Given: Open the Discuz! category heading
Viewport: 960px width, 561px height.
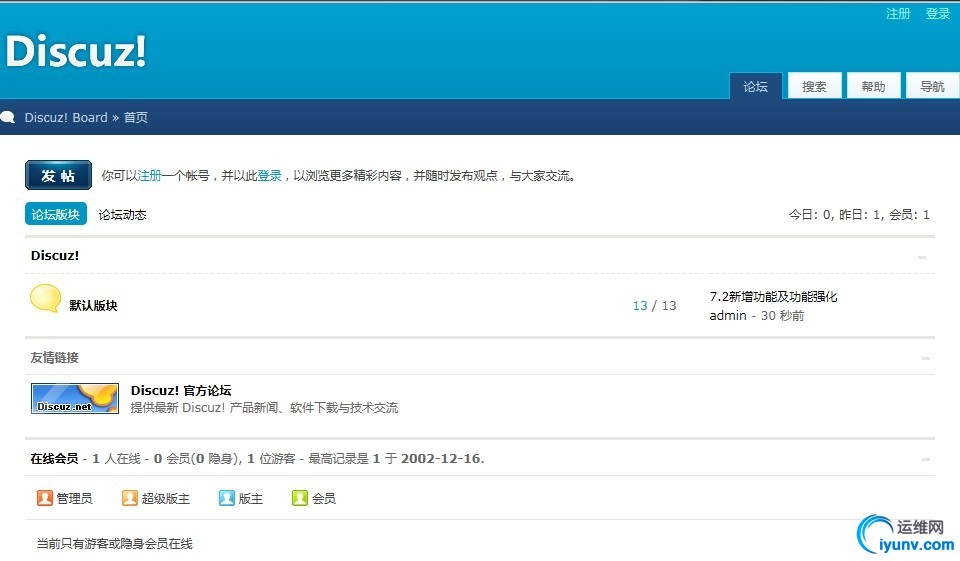Looking at the screenshot, I should coord(55,255).
